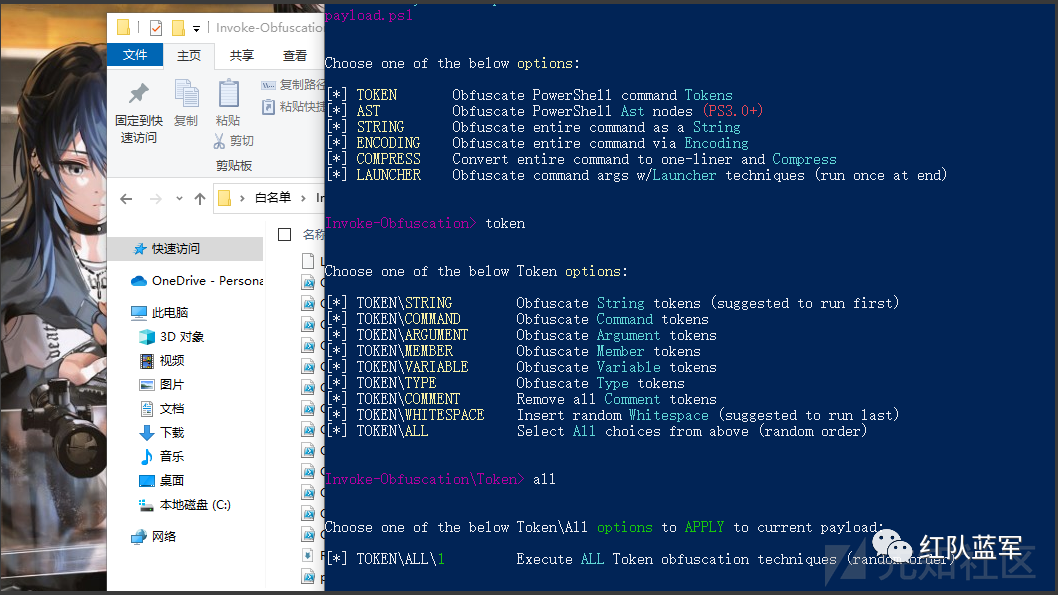1058x595 pixels.
Task: Click 'TOKEN\VARIABLE' option text in console
Action: click(412, 367)
